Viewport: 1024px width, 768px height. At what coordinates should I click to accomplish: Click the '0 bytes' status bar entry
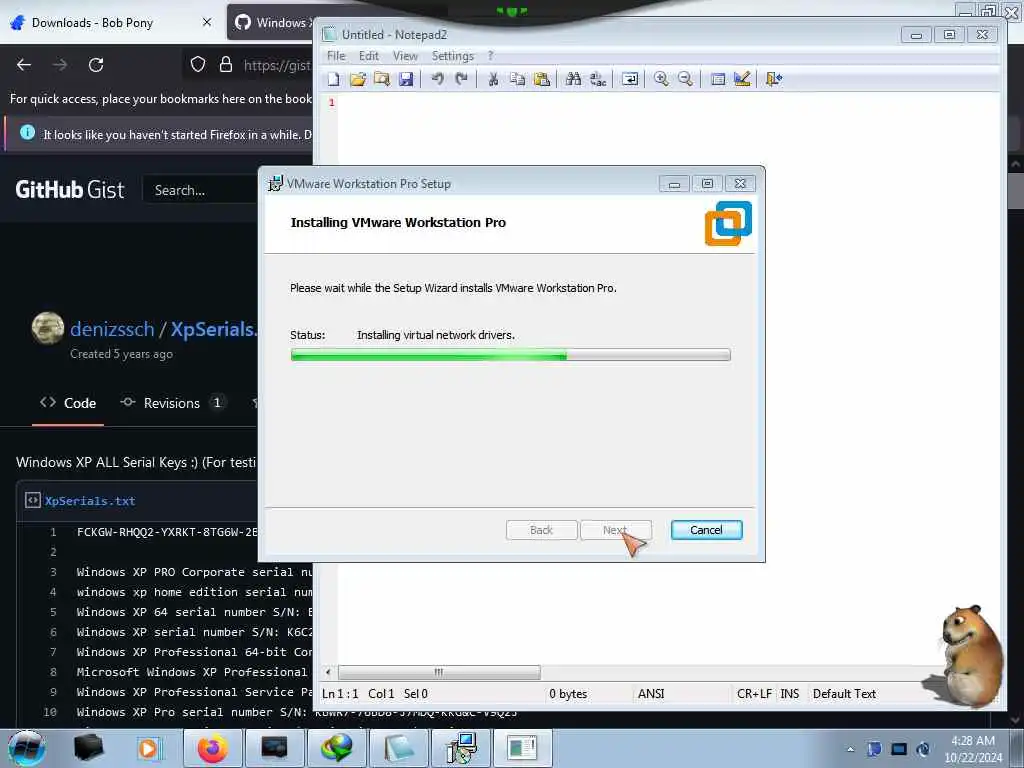click(568, 694)
